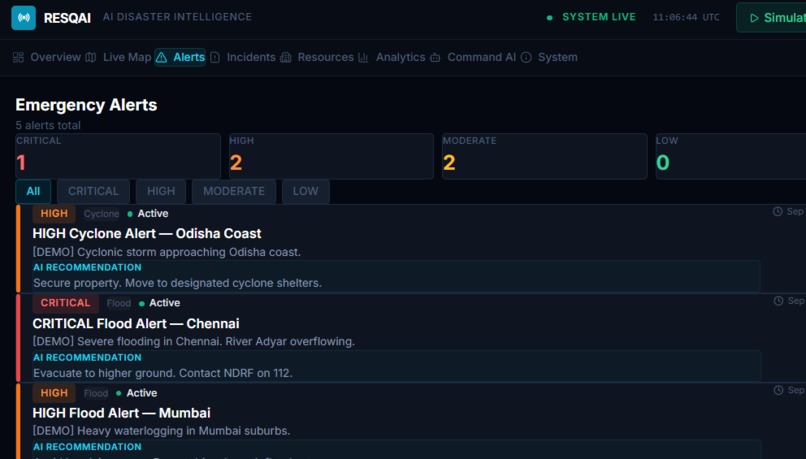Click the clock icon on Mumbai alert

(778, 390)
